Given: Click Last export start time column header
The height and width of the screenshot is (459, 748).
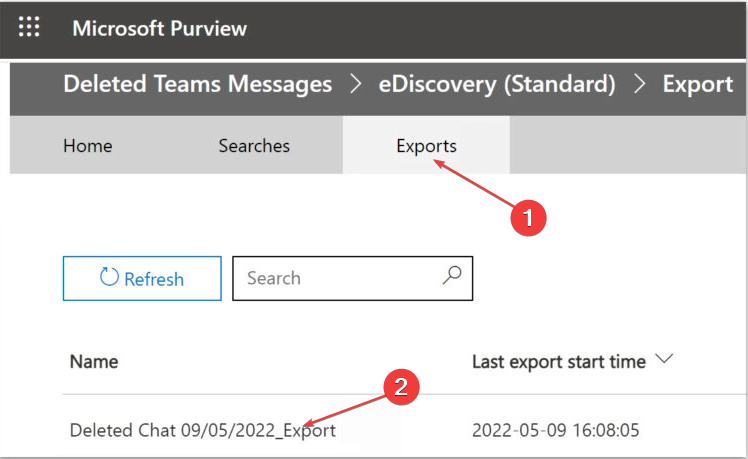Looking at the screenshot, I should tap(558, 362).
